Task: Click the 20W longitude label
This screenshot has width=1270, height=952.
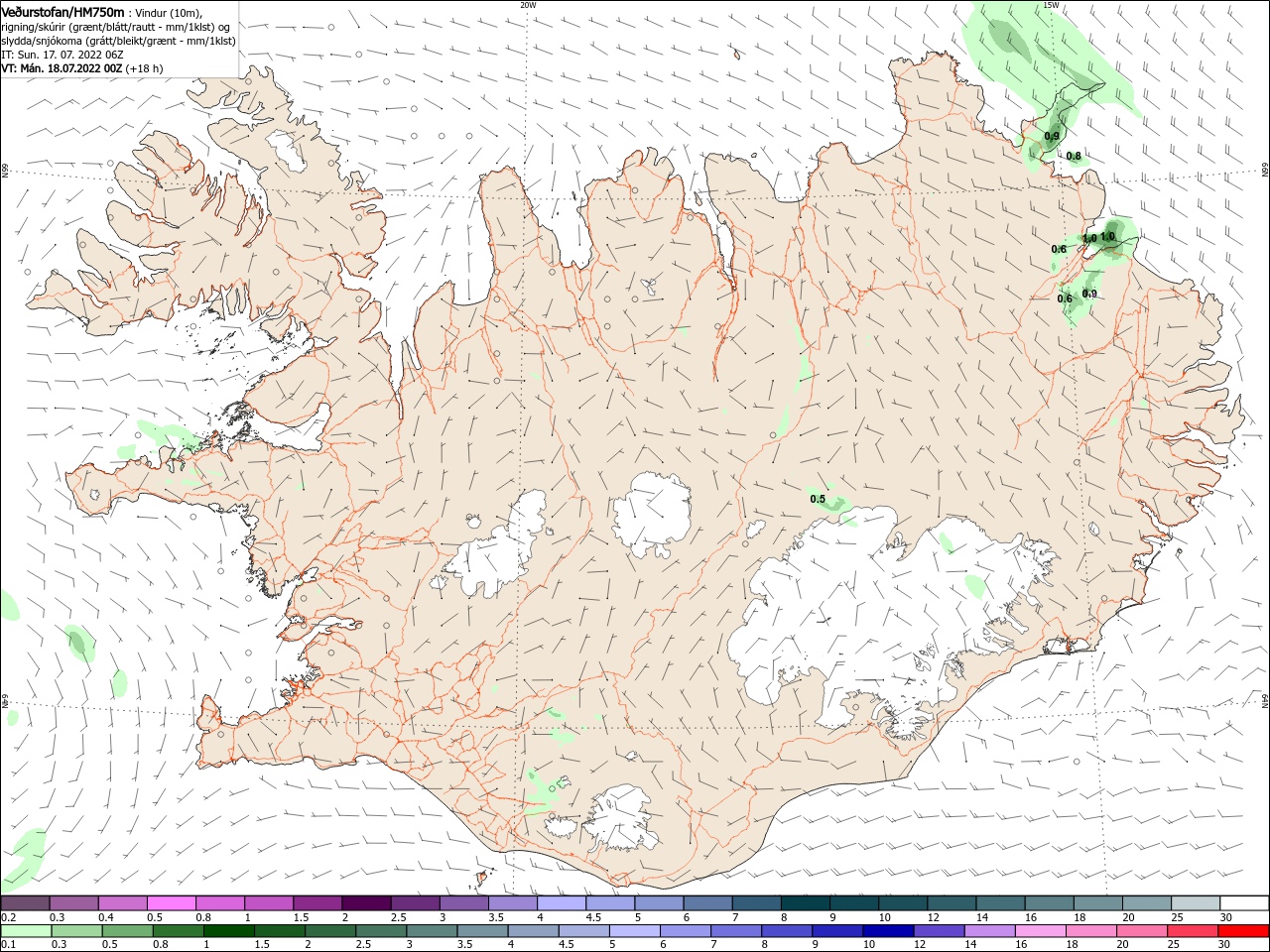Action: click(528, 5)
